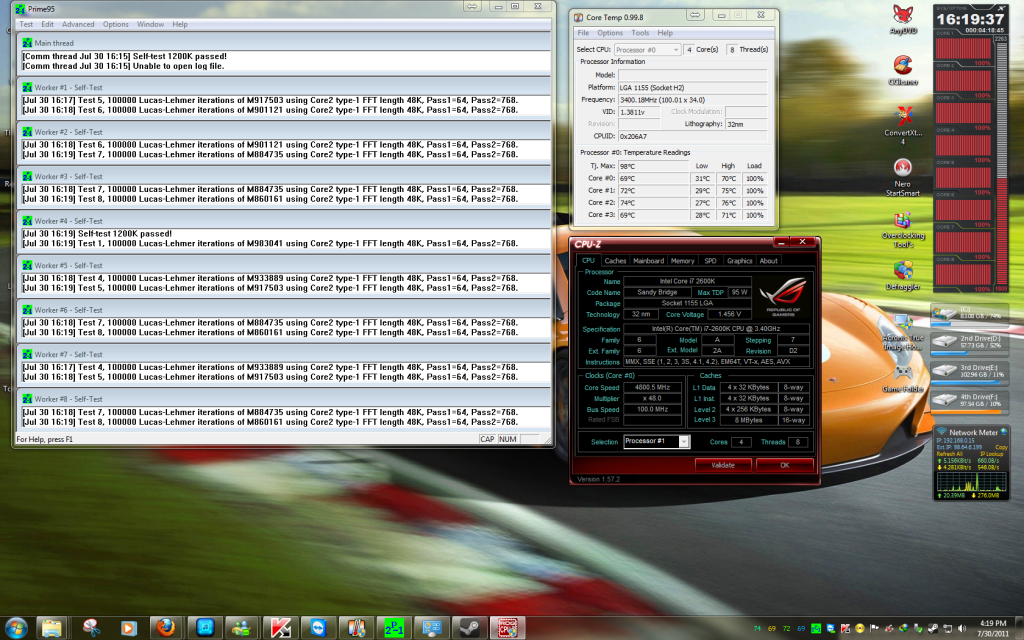
Task: Switch to the Graphics tab in CPU-Z
Action: (739, 261)
